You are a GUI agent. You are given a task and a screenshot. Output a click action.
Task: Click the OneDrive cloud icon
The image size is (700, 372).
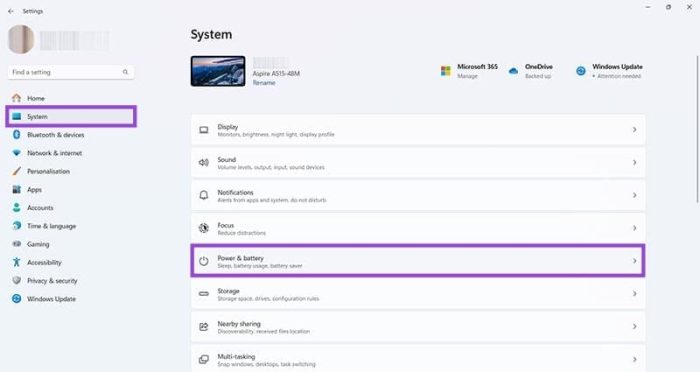(513, 71)
